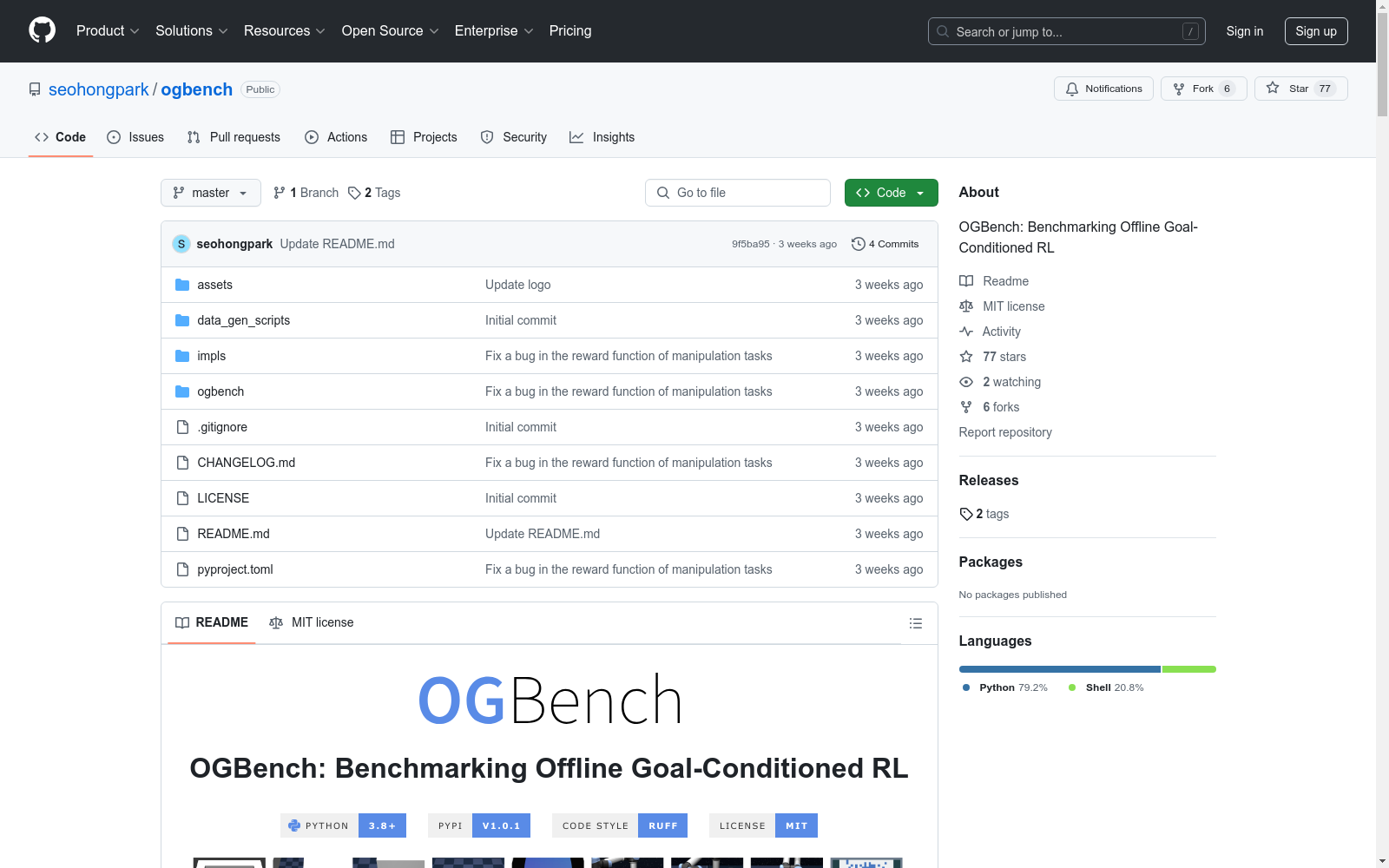
Task: Click the Shell segment of languages bar
Action: point(1189,669)
